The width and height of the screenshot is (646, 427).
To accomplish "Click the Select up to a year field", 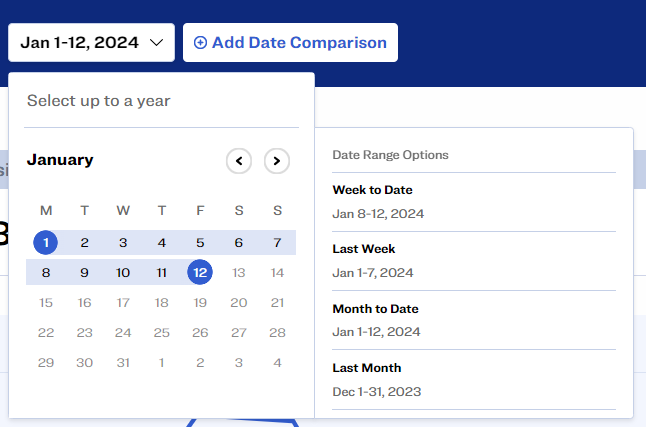I will (x=162, y=101).
